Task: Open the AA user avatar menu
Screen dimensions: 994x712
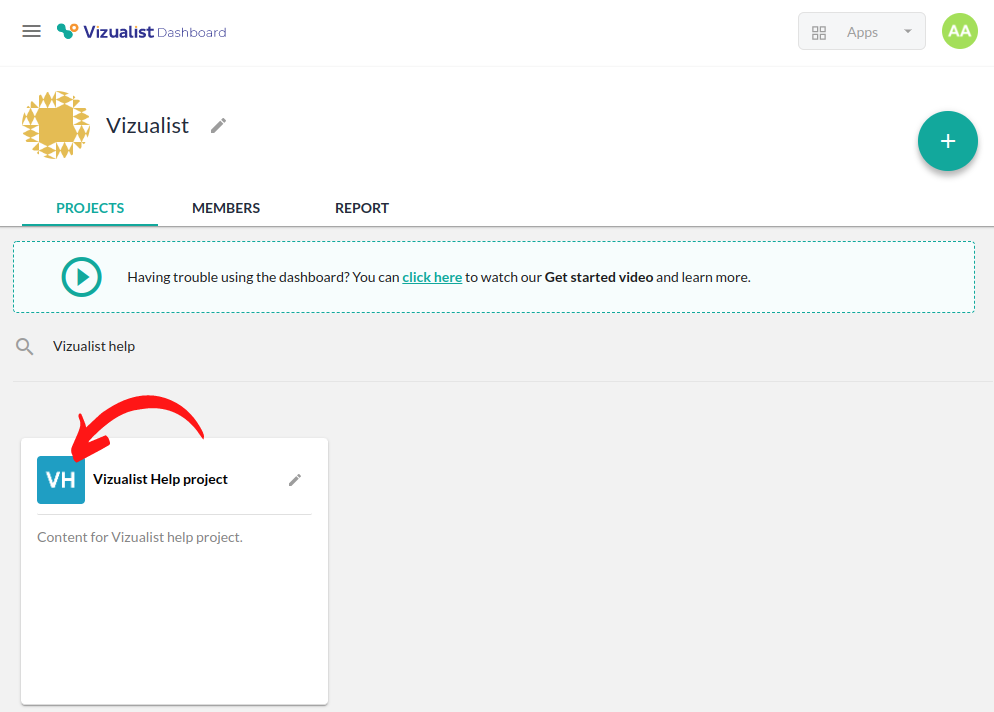Action: [x=959, y=31]
